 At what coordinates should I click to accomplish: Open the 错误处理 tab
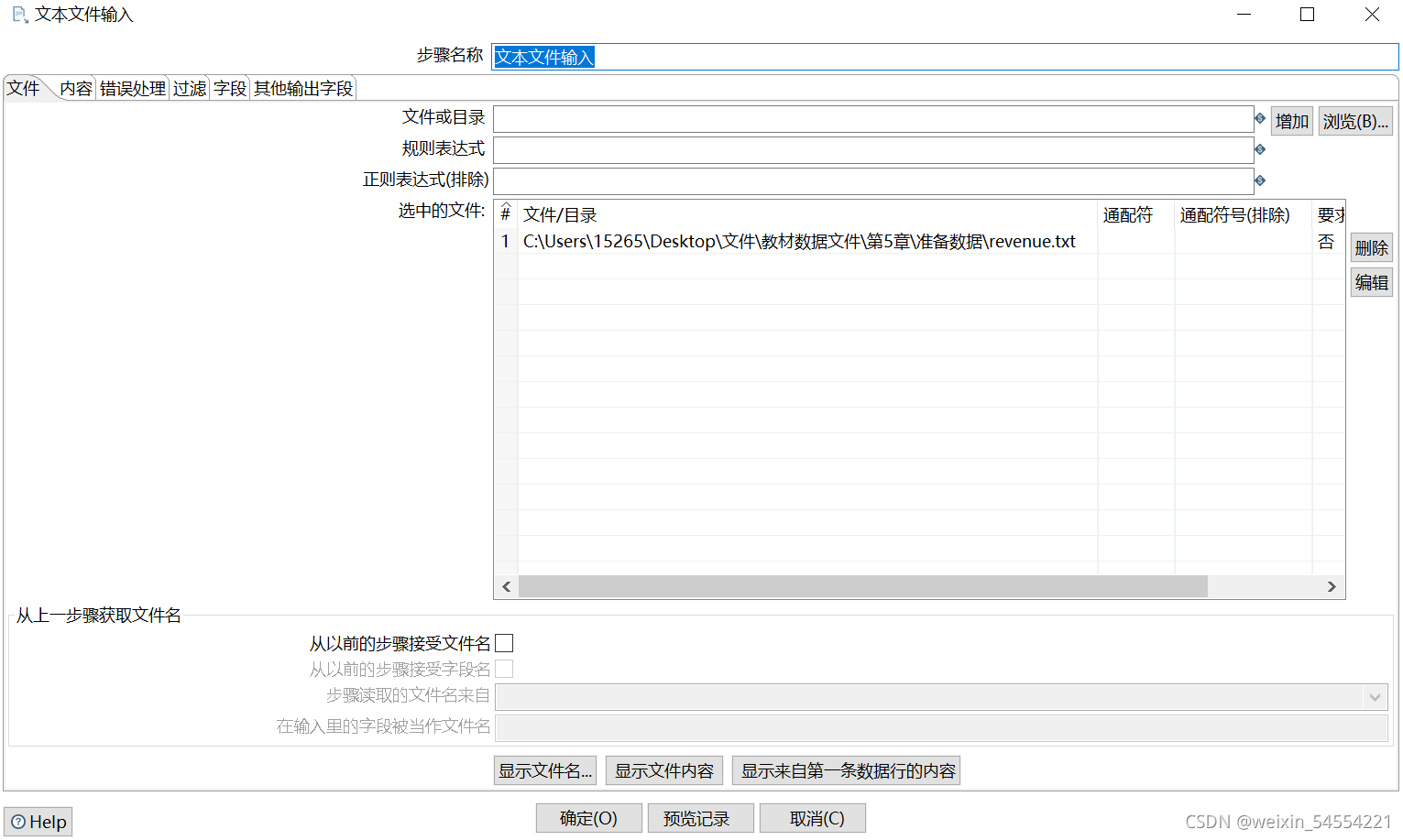[133, 89]
